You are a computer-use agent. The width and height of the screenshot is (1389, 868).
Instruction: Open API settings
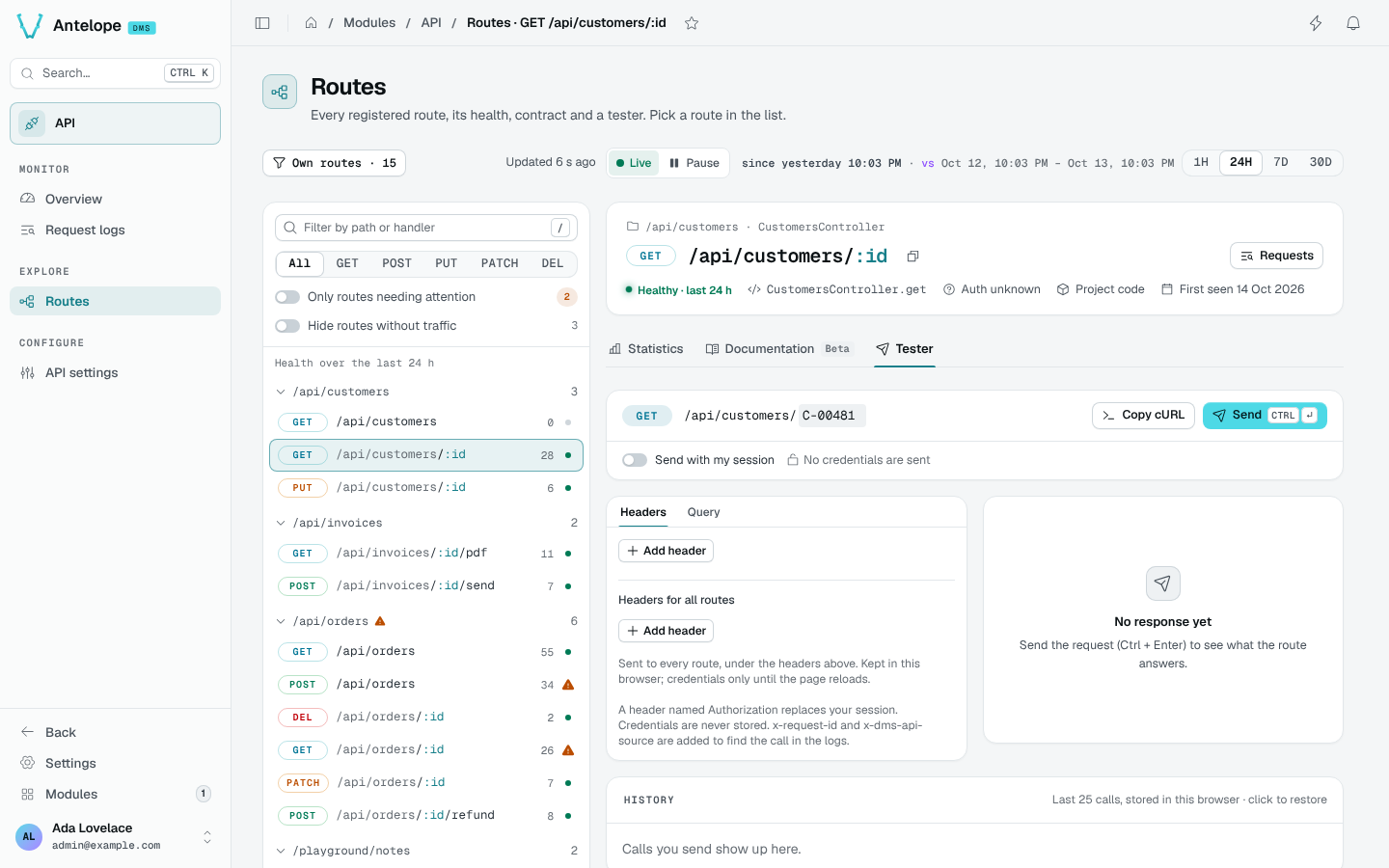click(x=115, y=372)
